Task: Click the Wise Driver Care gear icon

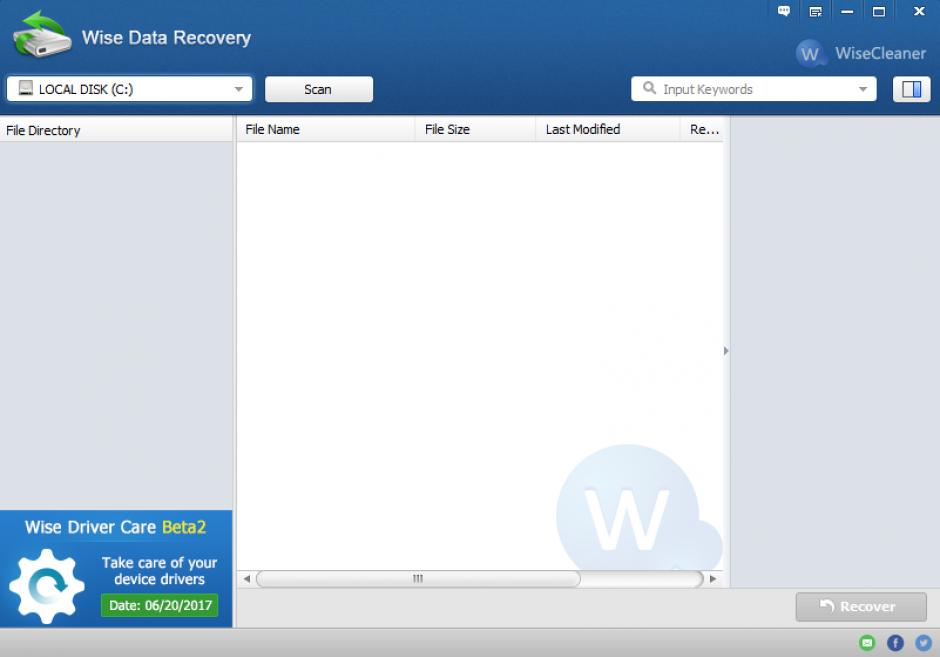Action: point(47,586)
